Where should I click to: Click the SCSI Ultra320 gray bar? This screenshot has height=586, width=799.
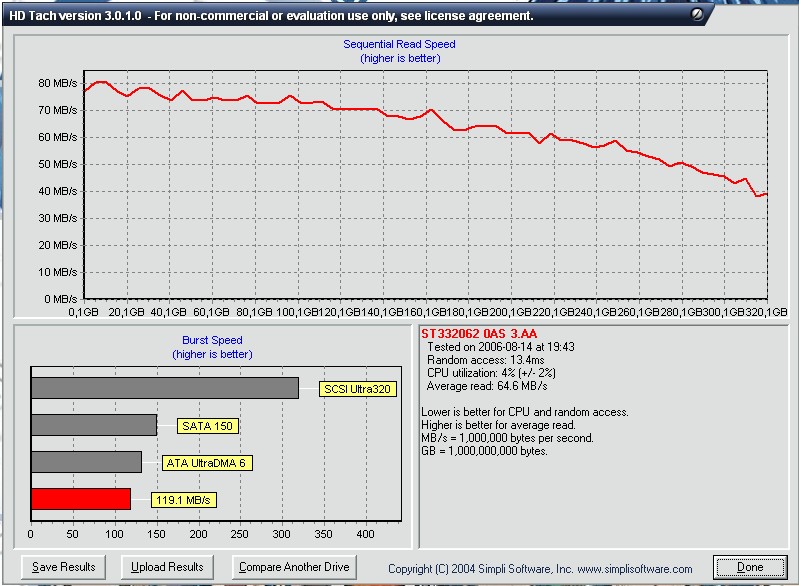point(165,388)
